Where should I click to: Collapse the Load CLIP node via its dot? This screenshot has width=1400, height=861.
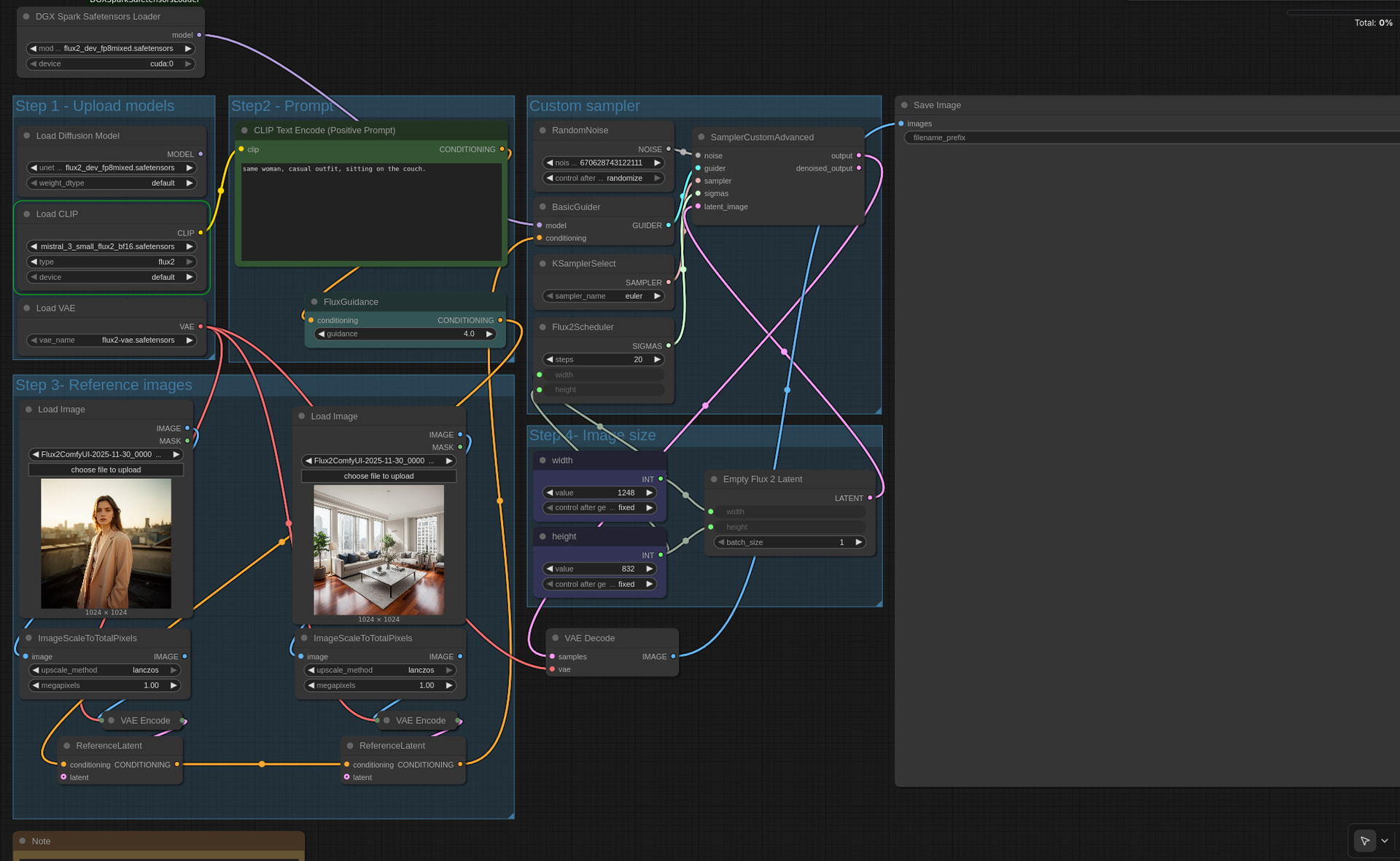[x=27, y=214]
